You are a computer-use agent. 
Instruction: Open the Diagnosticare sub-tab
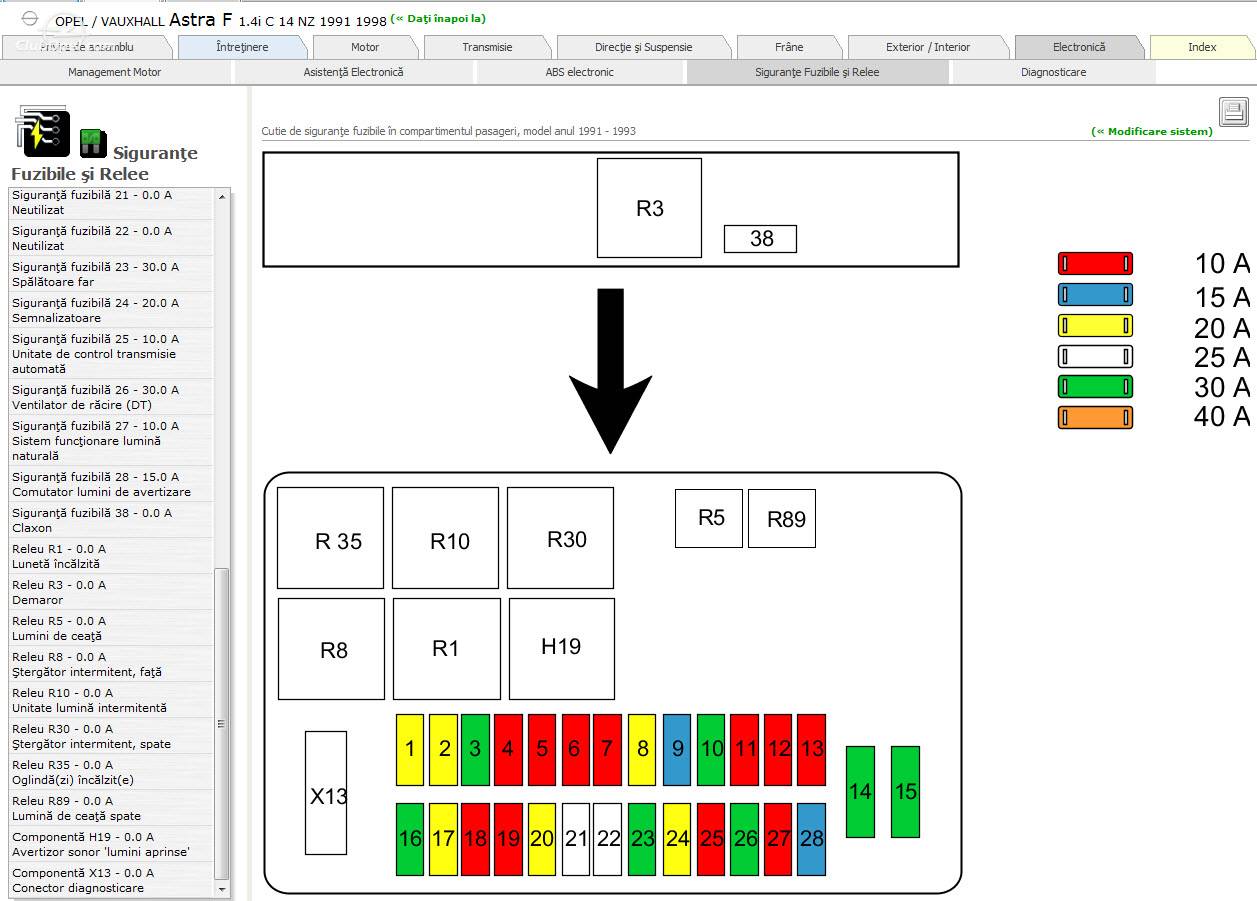[1053, 72]
